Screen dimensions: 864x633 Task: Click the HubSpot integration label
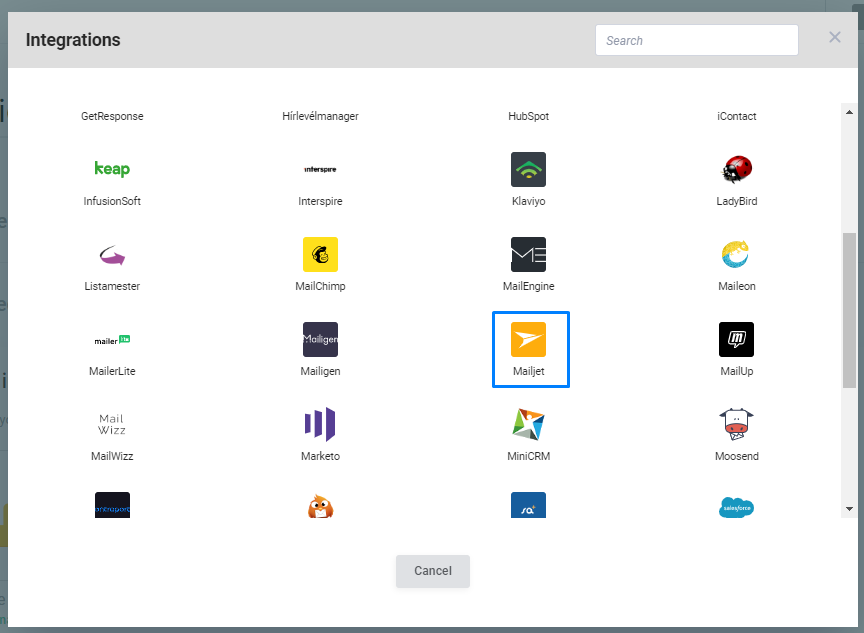[528, 116]
